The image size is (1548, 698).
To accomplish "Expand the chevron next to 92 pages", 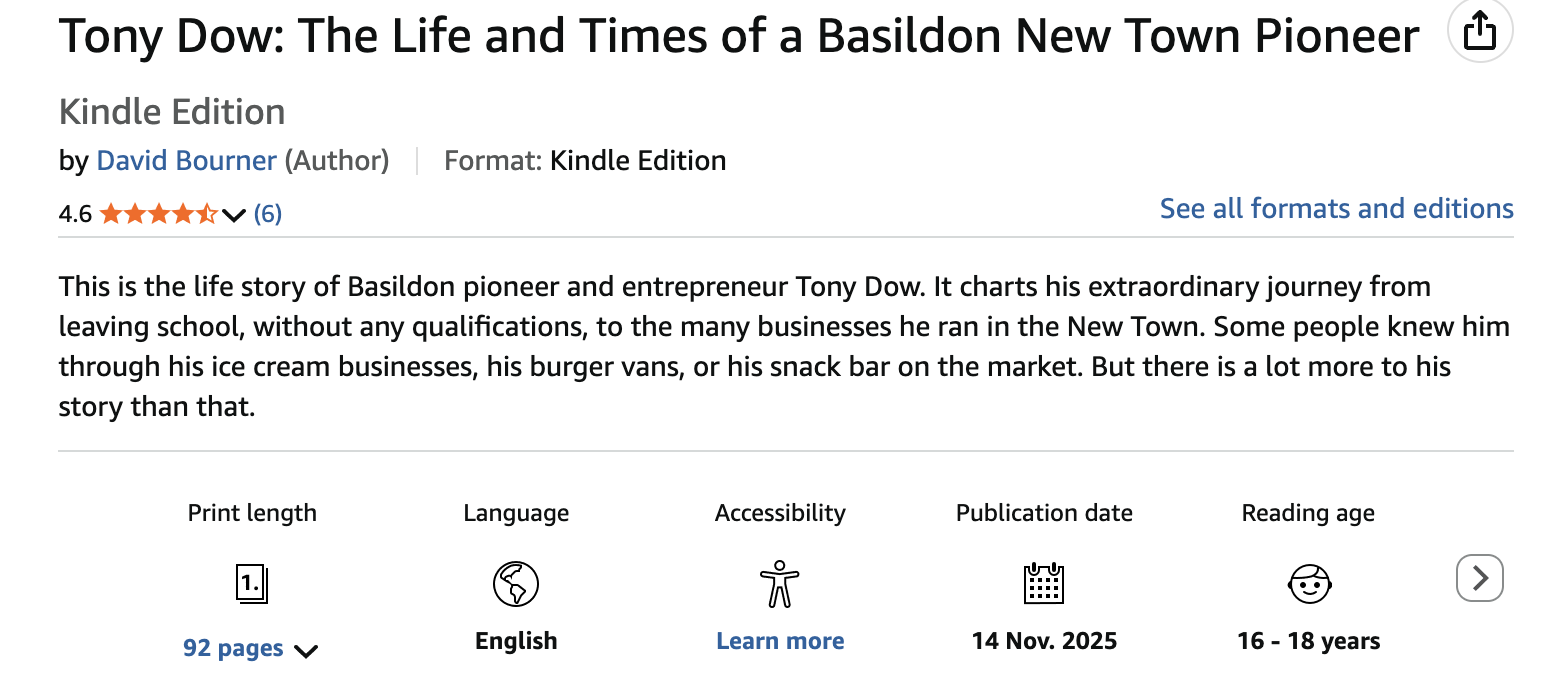I will [x=306, y=651].
